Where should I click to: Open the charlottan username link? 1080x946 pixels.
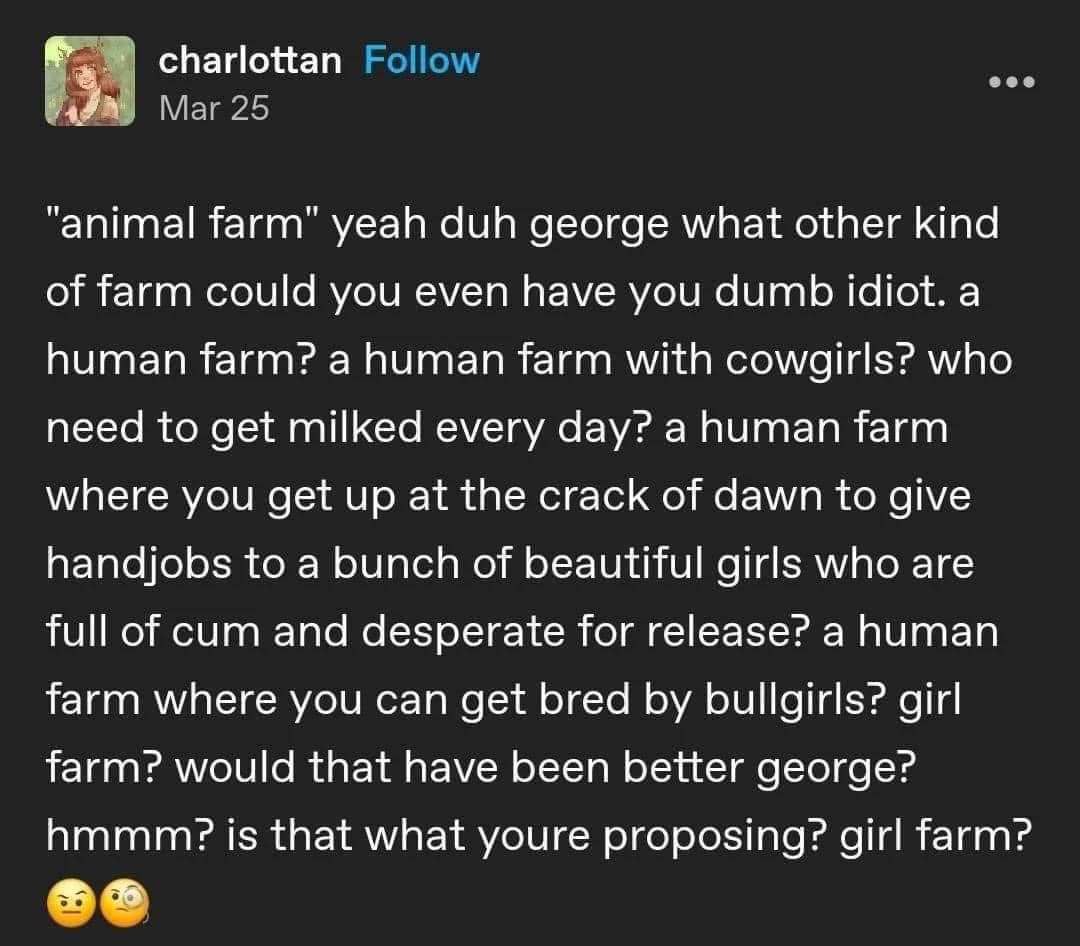(250, 61)
